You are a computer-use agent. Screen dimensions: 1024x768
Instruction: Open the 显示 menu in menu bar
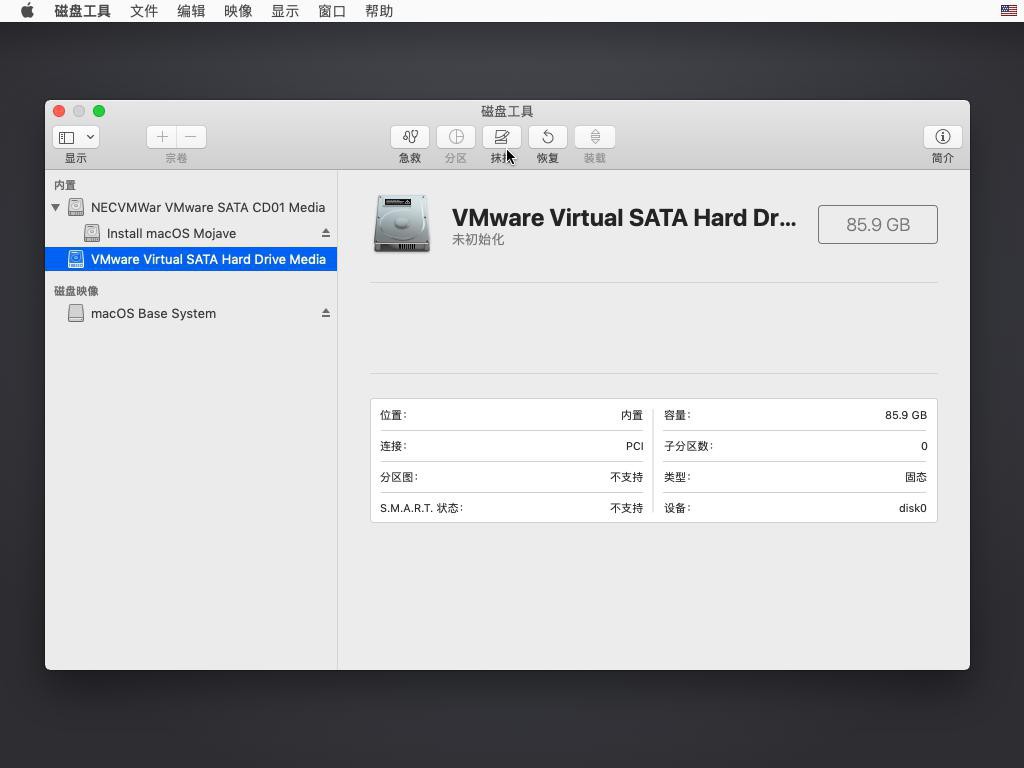point(285,11)
